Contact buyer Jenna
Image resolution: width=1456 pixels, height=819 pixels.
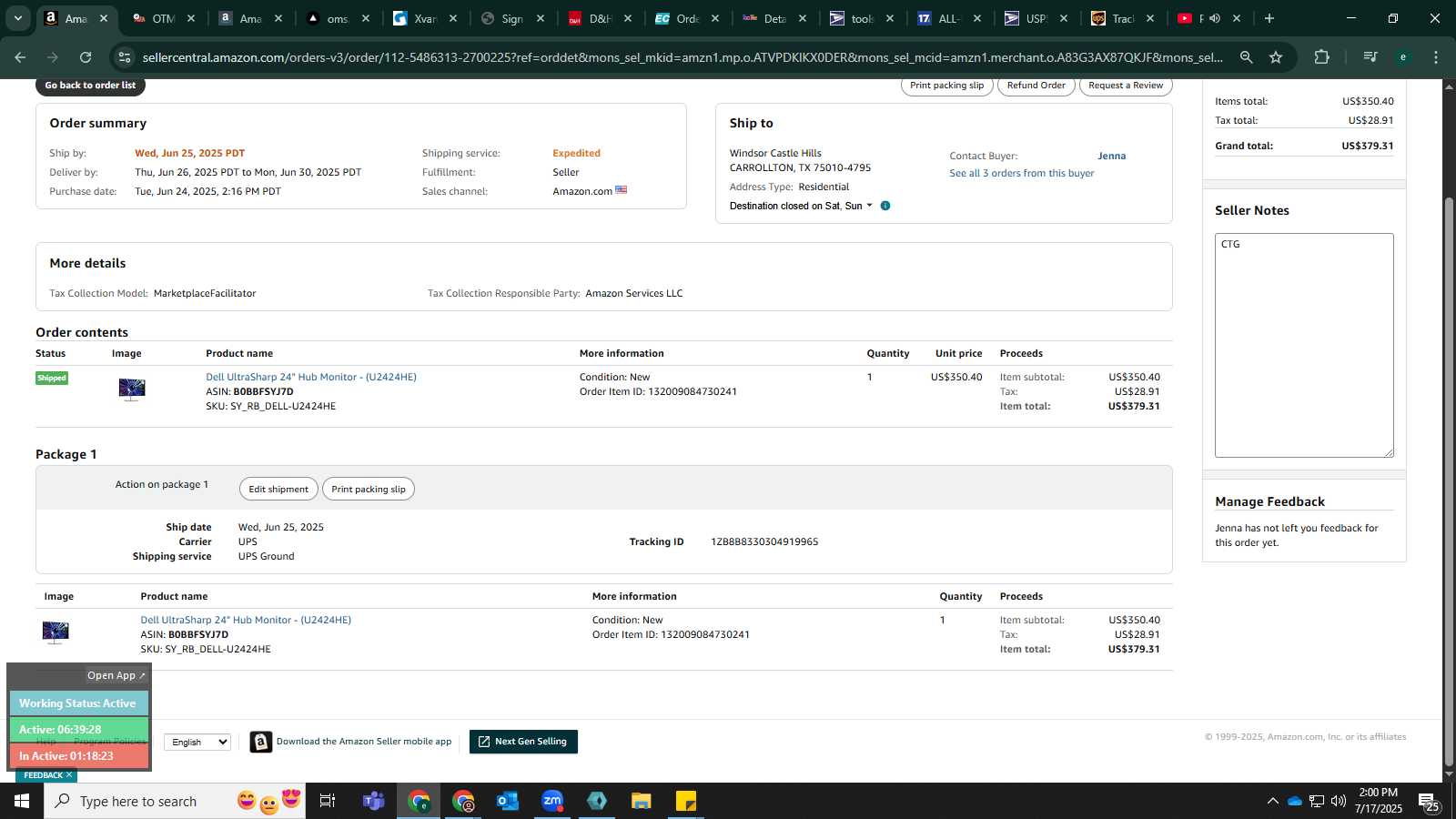click(x=1111, y=156)
